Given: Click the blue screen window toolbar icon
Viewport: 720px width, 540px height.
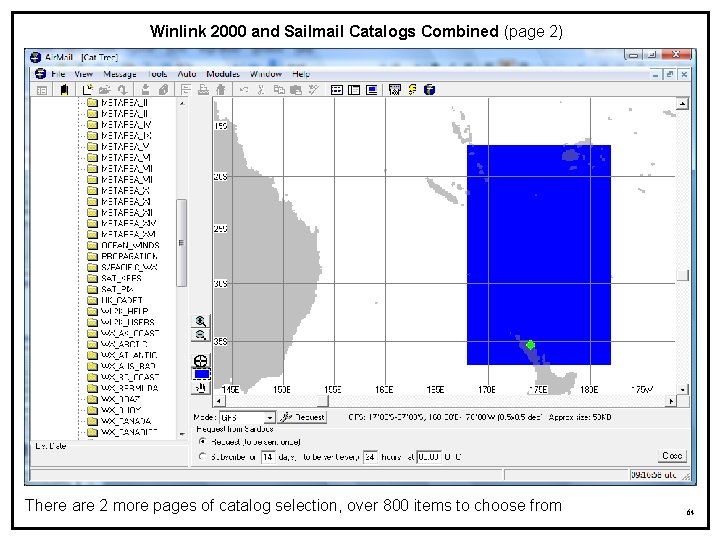Looking at the screenshot, I should coord(371,90).
